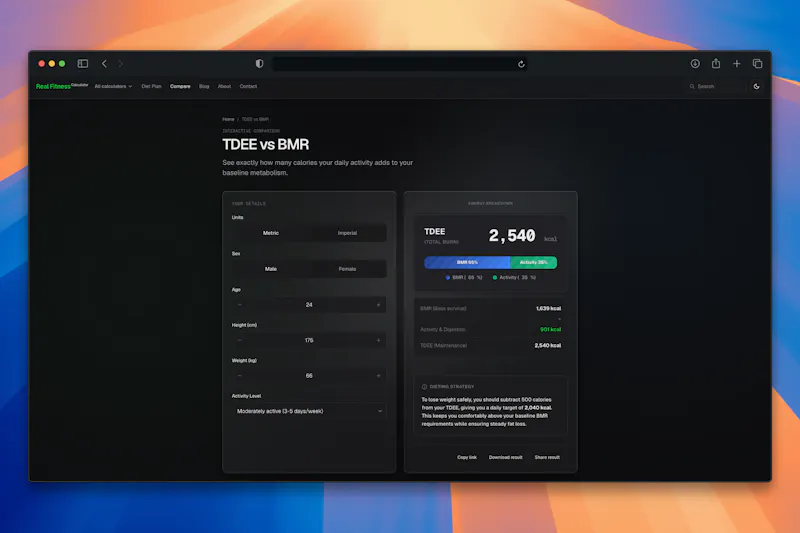Decrease Weight with minus button
The width and height of the screenshot is (800, 533).
click(x=240, y=376)
